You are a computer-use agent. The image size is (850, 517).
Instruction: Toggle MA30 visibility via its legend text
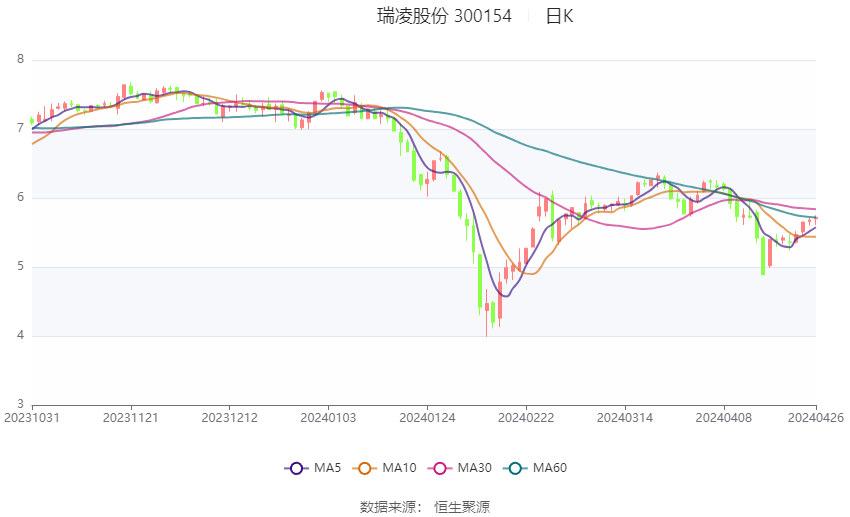pyautogui.click(x=475, y=468)
